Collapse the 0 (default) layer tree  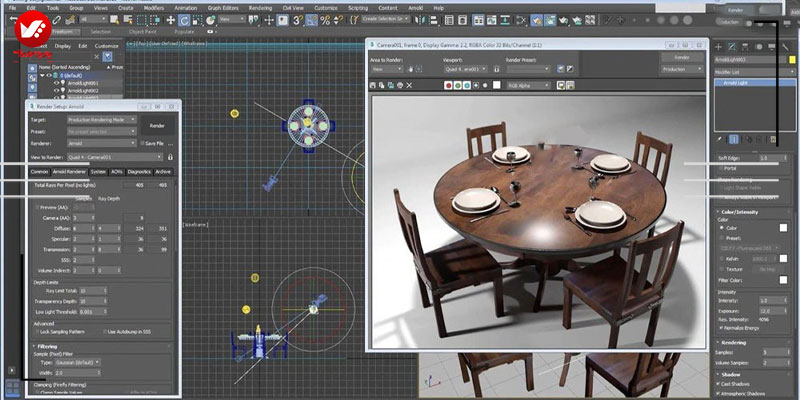coord(43,76)
